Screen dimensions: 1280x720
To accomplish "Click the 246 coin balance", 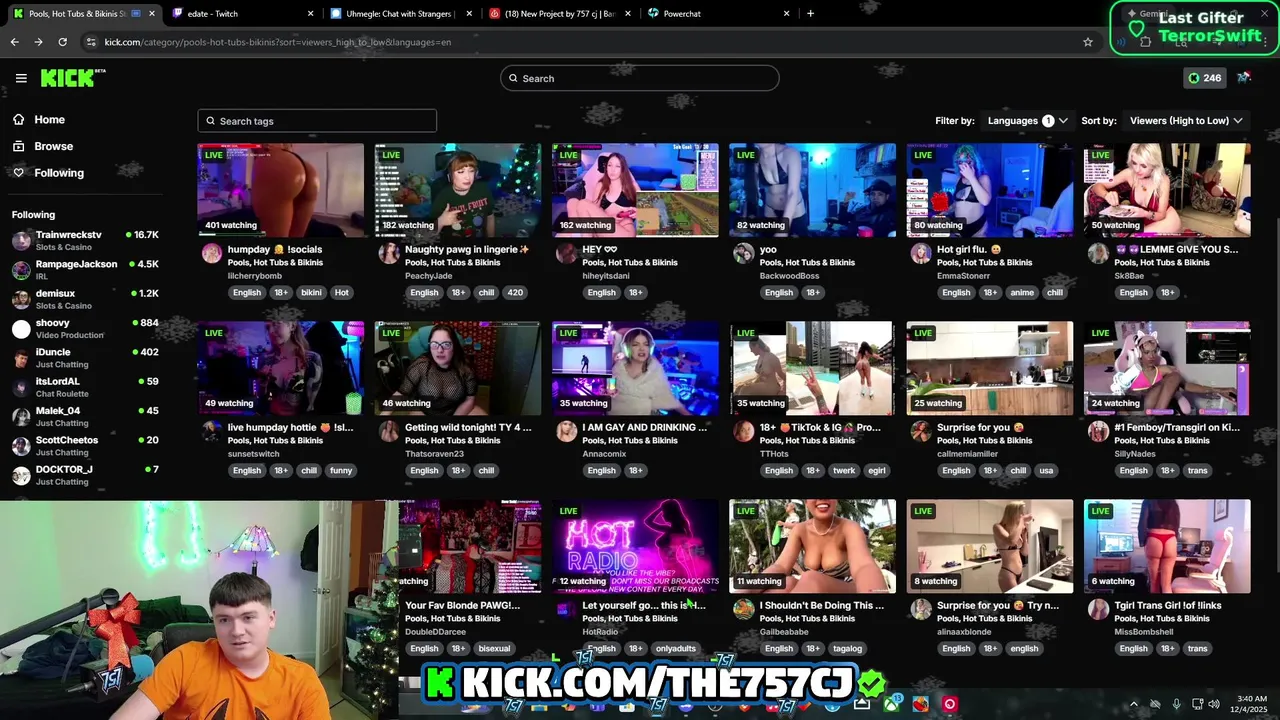I will click(1204, 78).
